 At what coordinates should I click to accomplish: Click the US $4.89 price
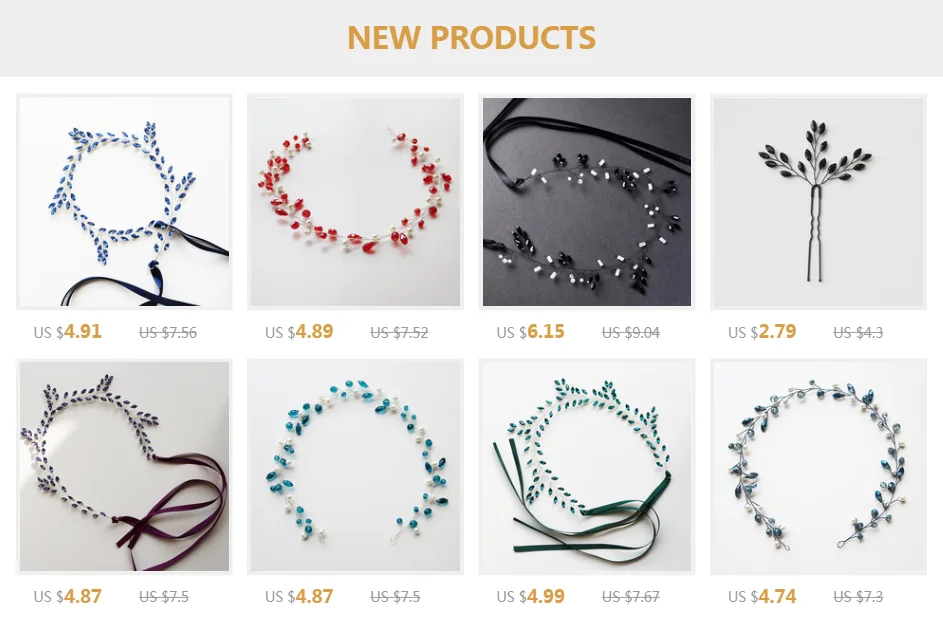[299, 331]
